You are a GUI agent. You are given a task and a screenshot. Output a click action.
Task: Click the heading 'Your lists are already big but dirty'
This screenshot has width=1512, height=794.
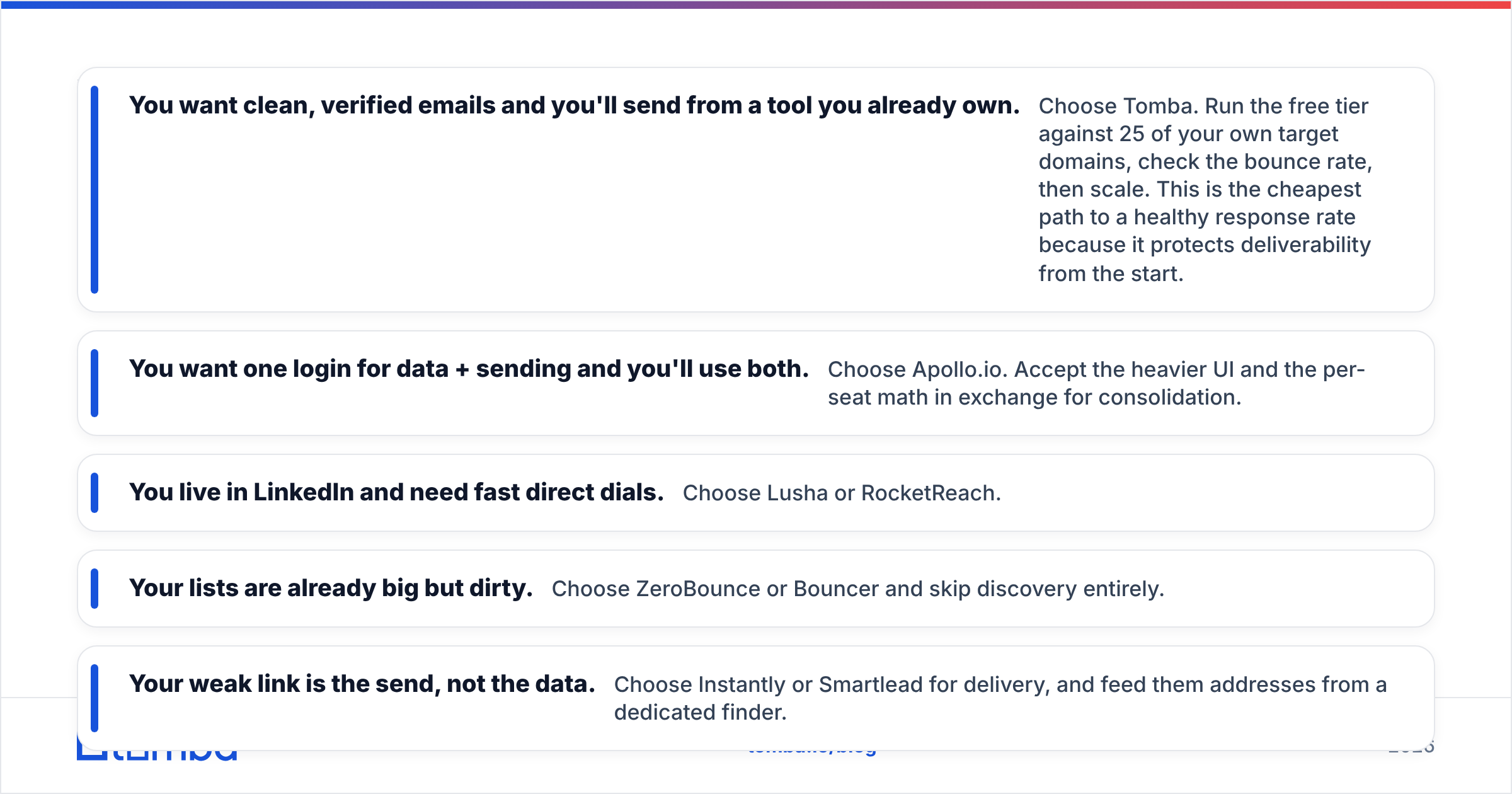point(331,588)
